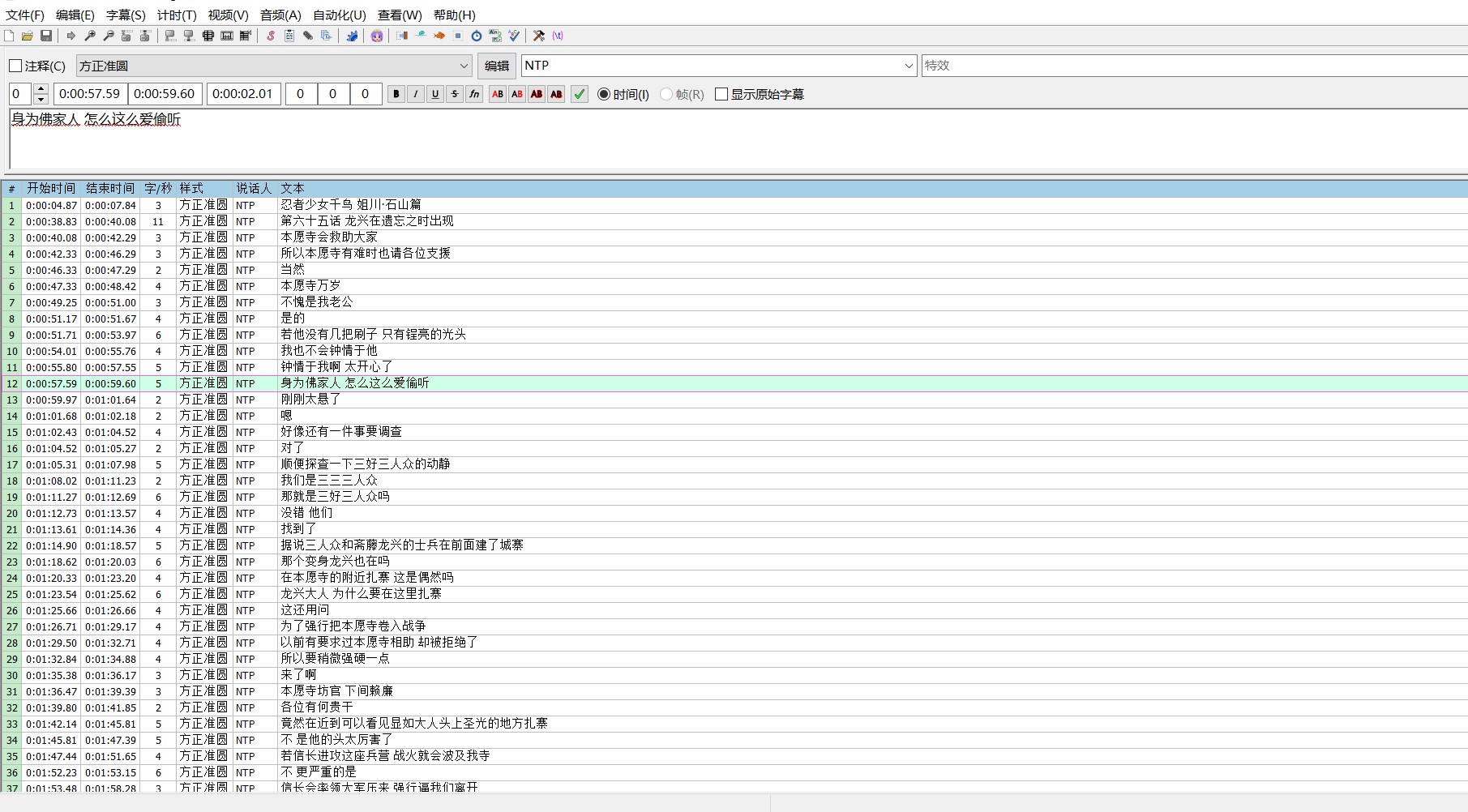1468x812 pixels.
Task: Run the spell checker icon
Action: (x=514, y=36)
